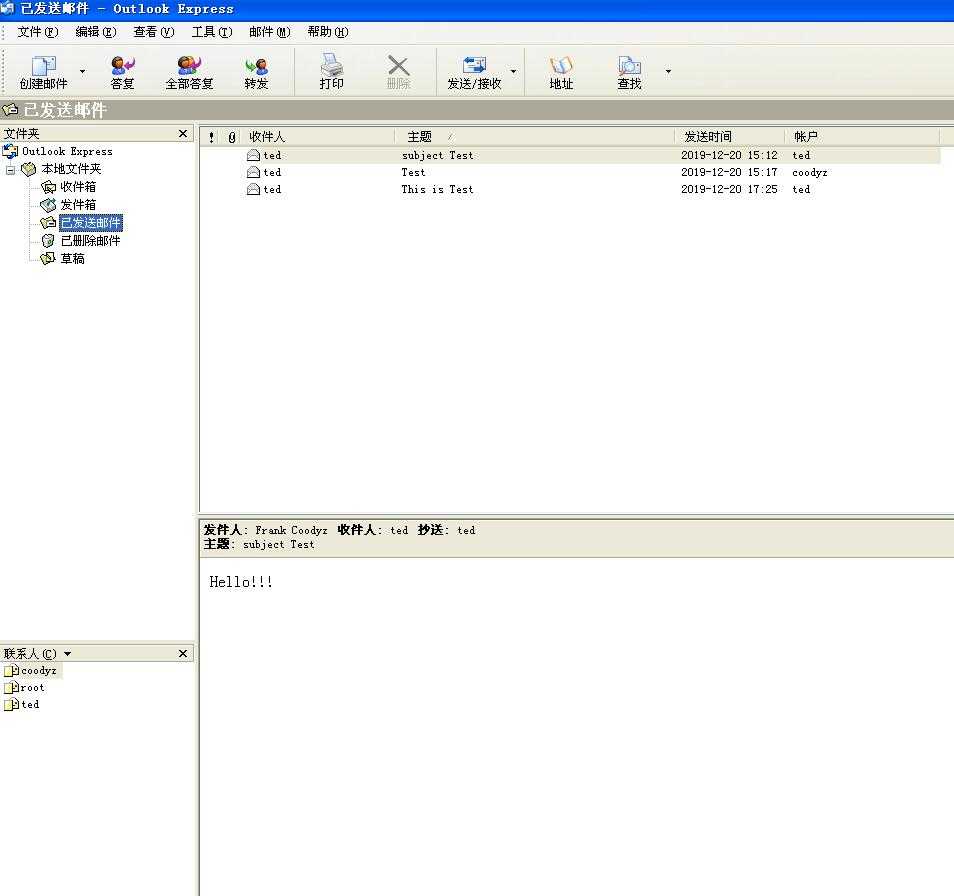This screenshot has width=954, height=896.
Task: Open the 地址 (Addresses) book icon
Action: point(561,72)
